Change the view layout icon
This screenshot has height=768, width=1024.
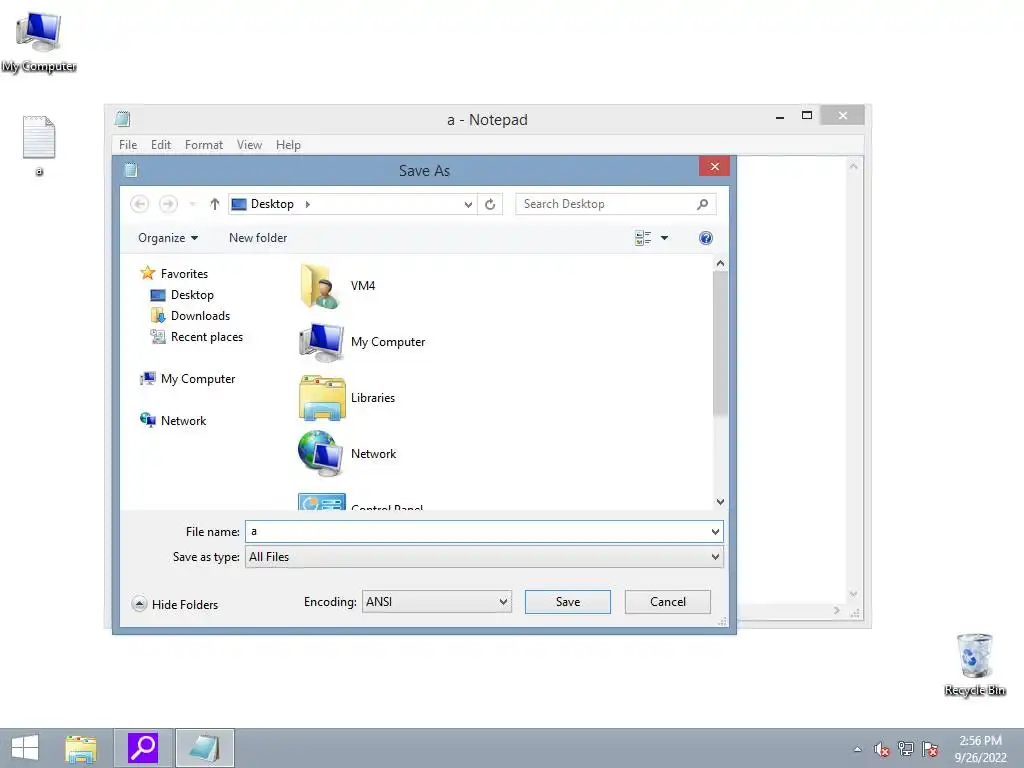pyautogui.click(x=643, y=238)
